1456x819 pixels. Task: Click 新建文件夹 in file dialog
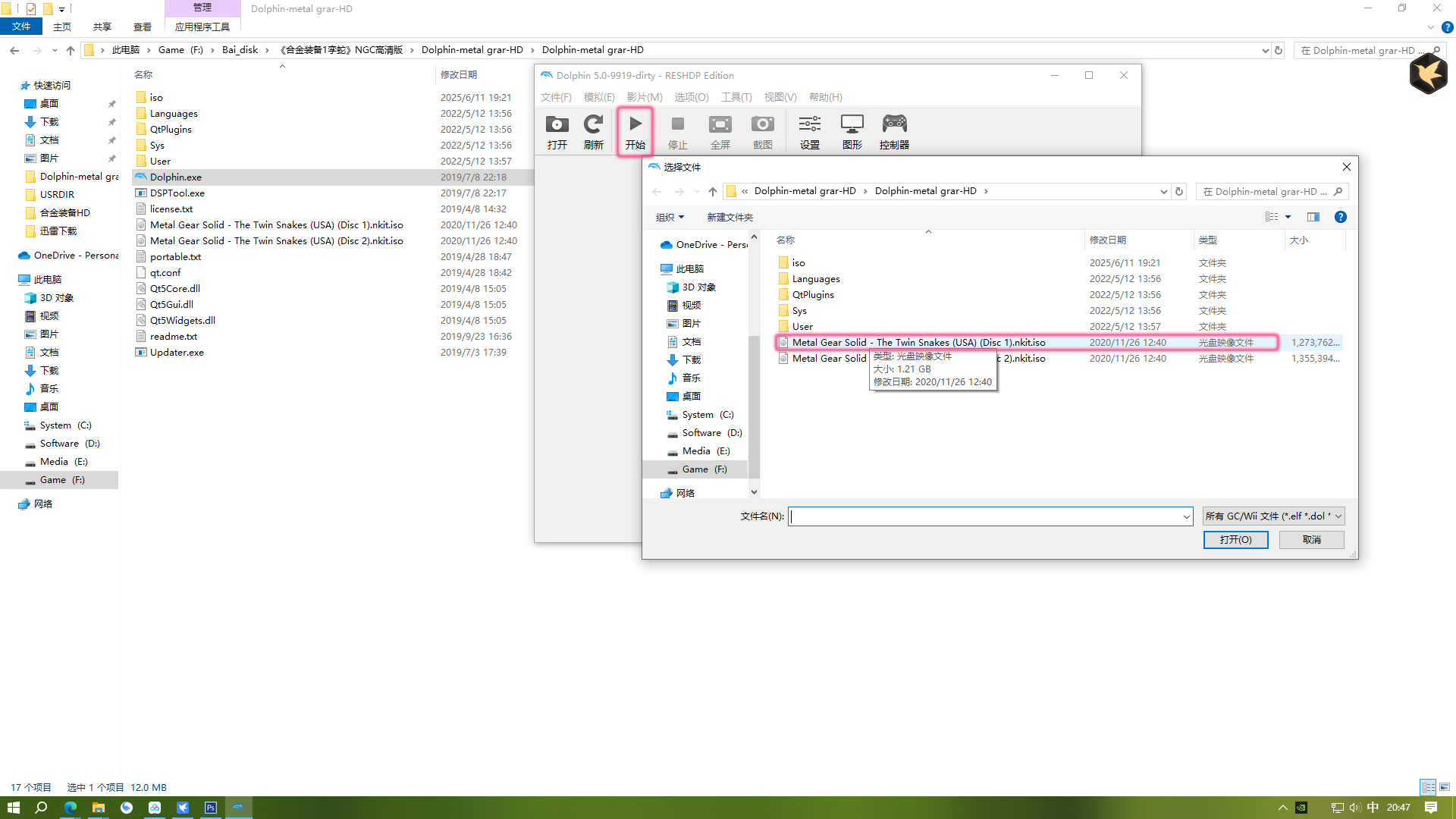coord(730,217)
